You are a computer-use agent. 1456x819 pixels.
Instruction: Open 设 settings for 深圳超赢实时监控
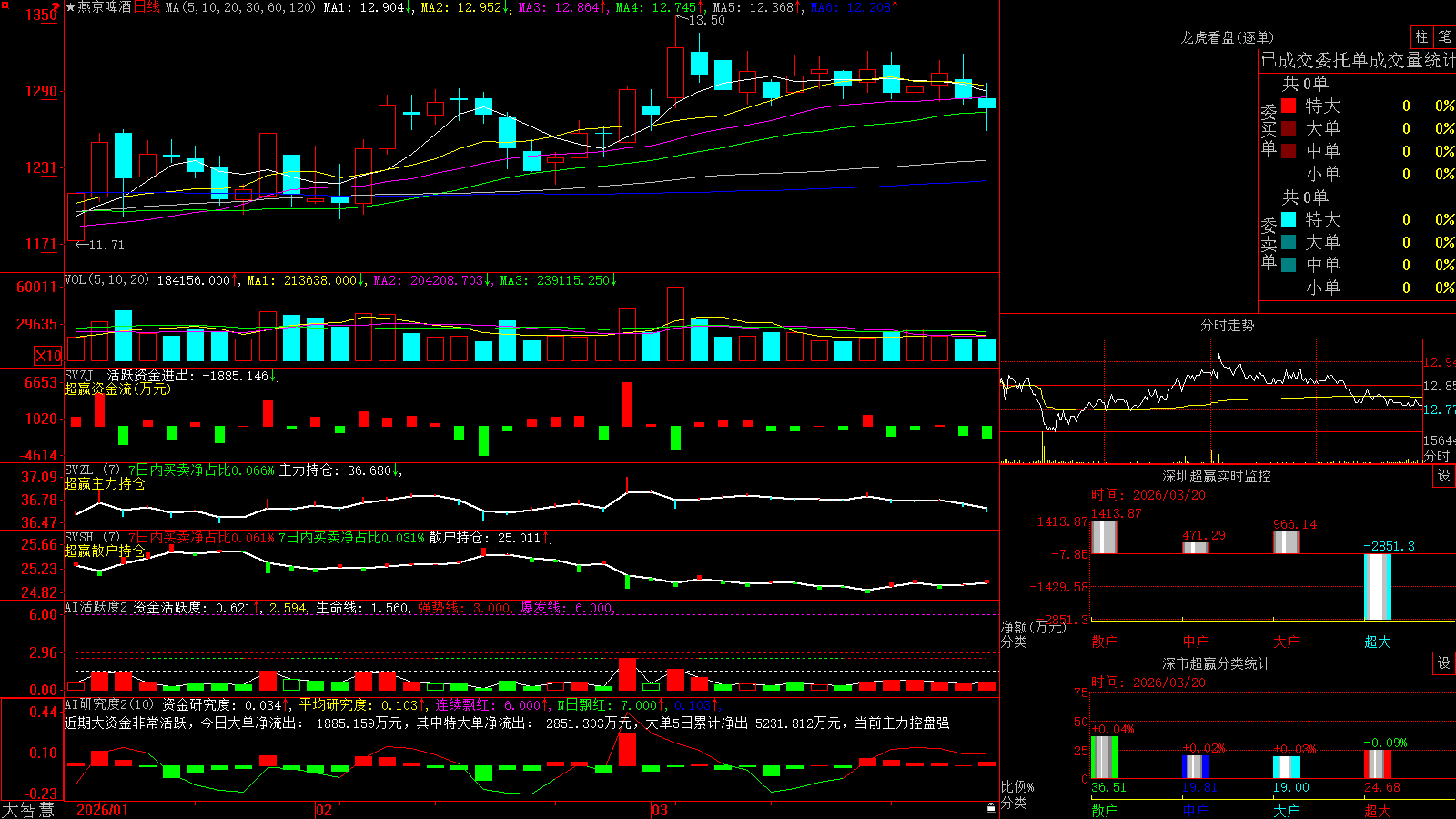[x=1444, y=476]
